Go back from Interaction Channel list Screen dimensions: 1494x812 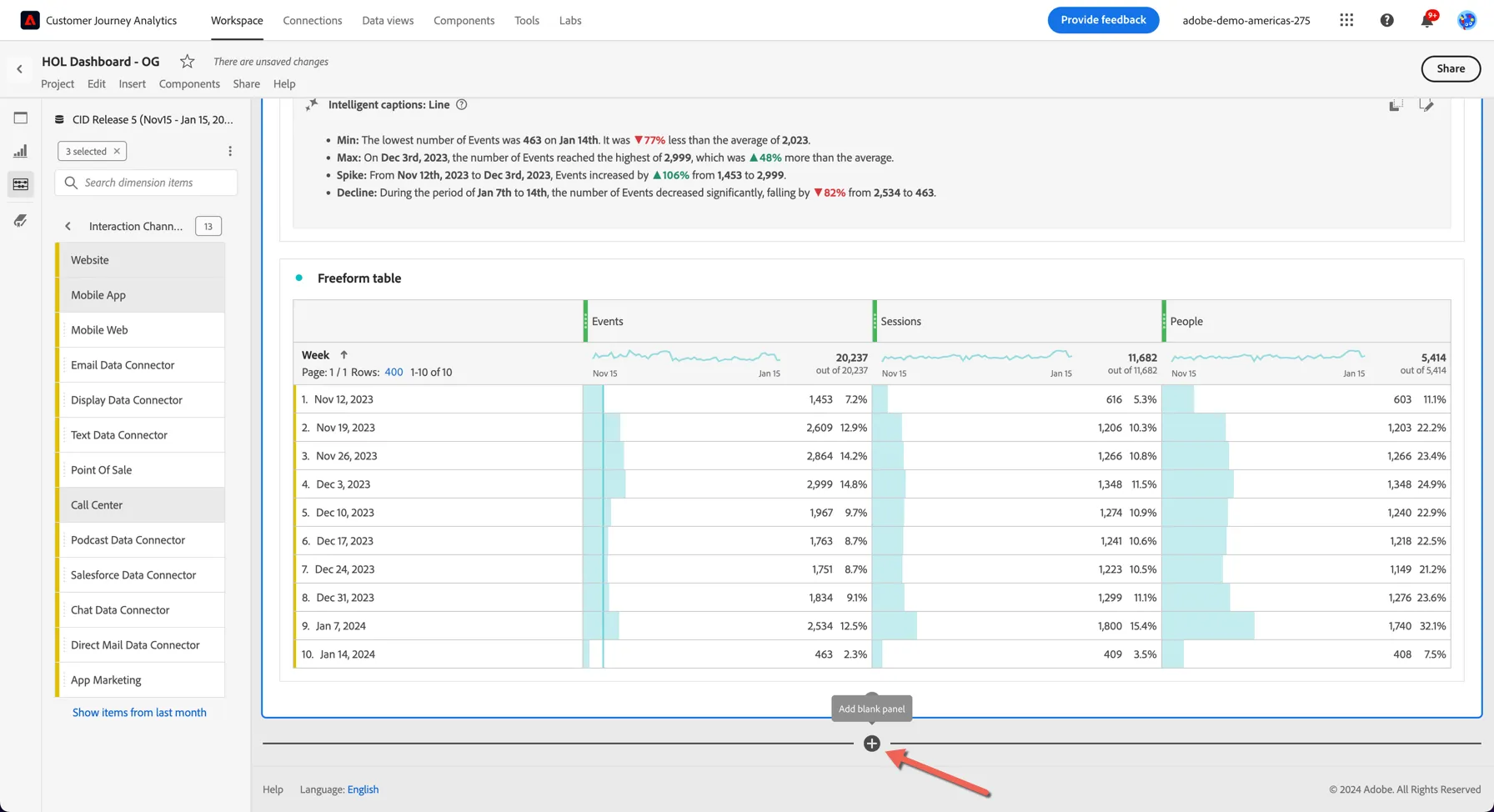[x=68, y=226]
